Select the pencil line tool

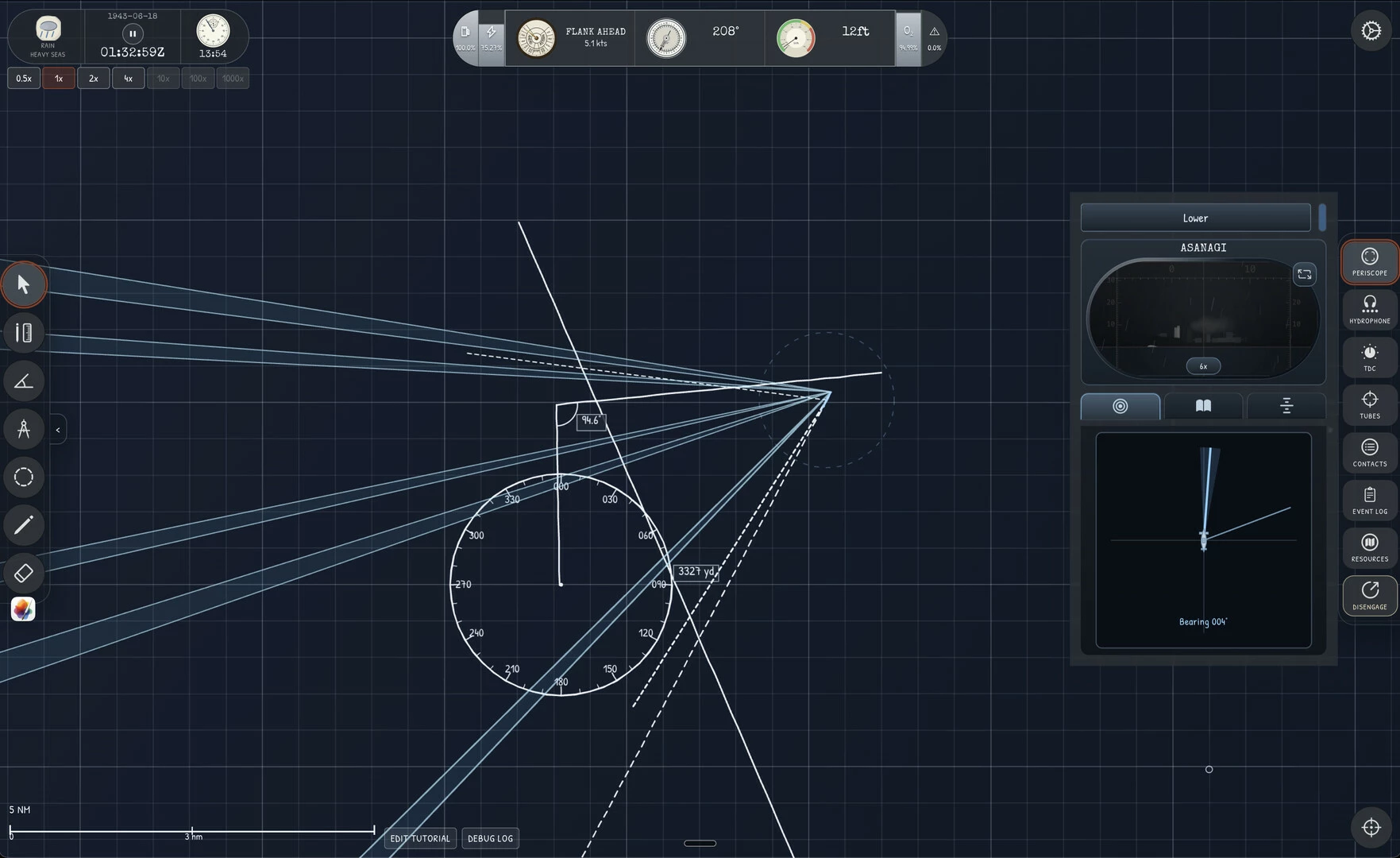coord(24,525)
